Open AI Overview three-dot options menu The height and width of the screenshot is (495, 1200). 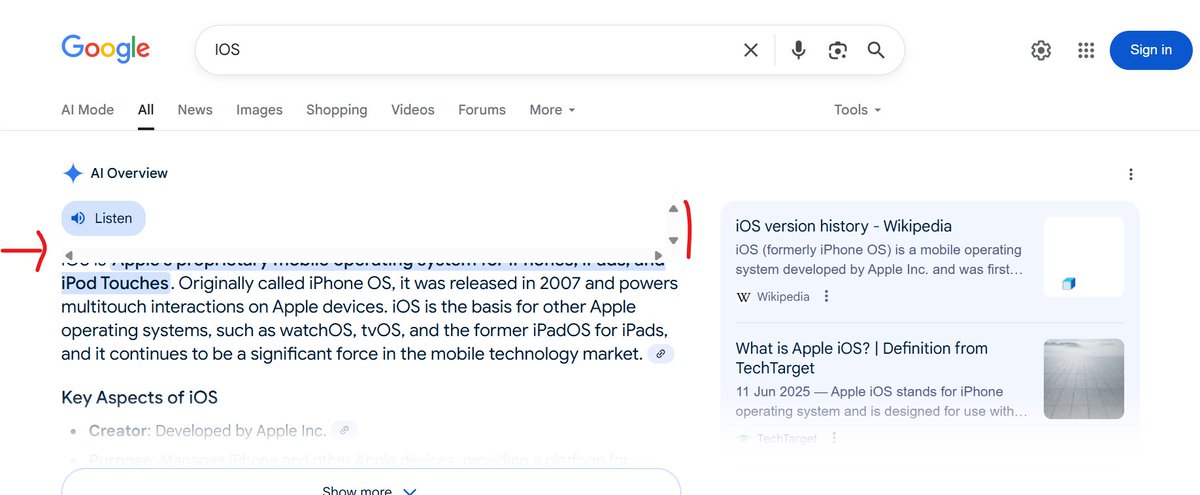[1131, 174]
